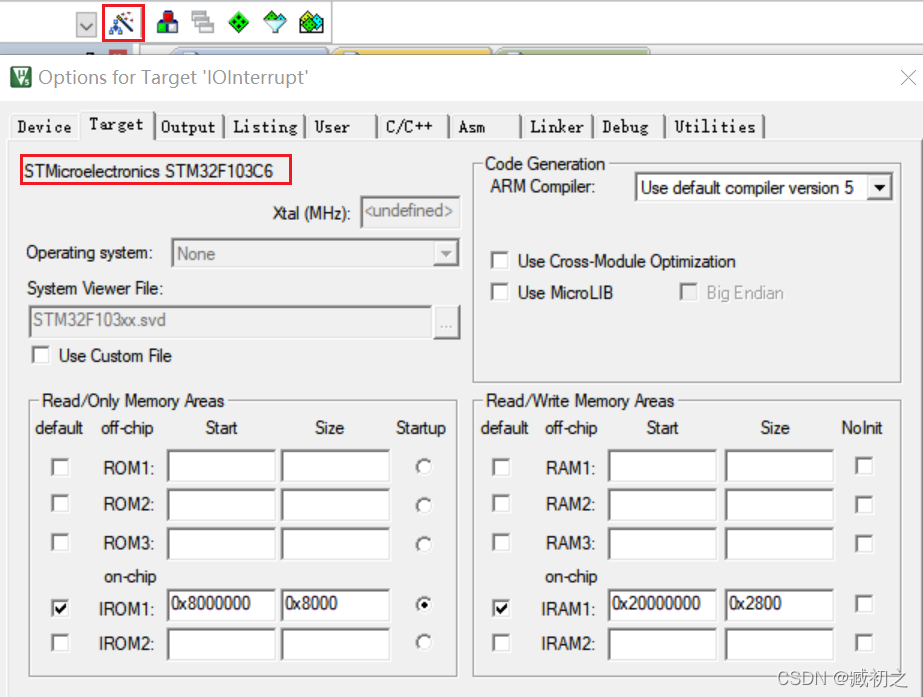
Task: Enable the Use MicroLIB checkbox
Action: [500, 292]
